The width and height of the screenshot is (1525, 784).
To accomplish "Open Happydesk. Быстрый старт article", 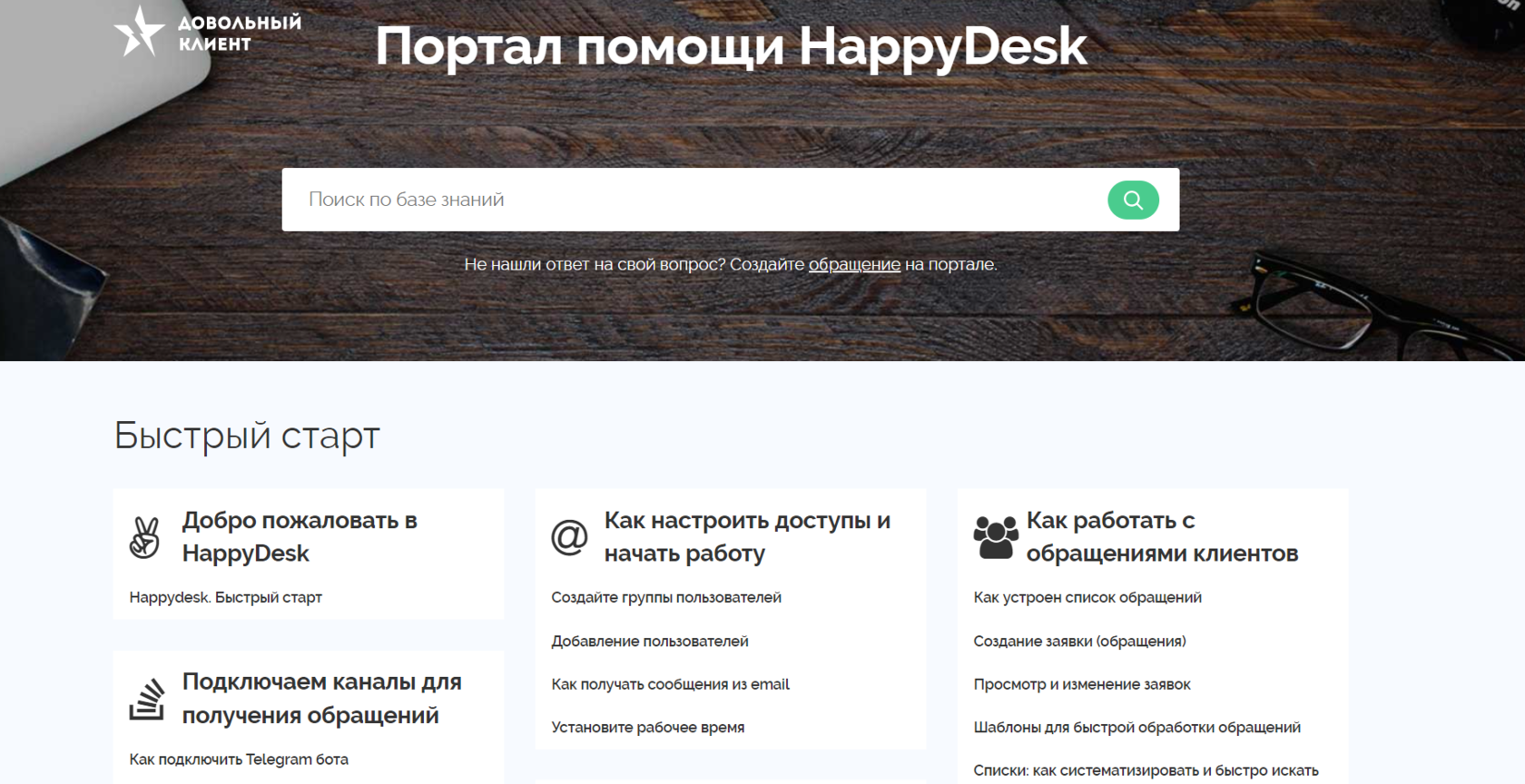I will (226, 597).
